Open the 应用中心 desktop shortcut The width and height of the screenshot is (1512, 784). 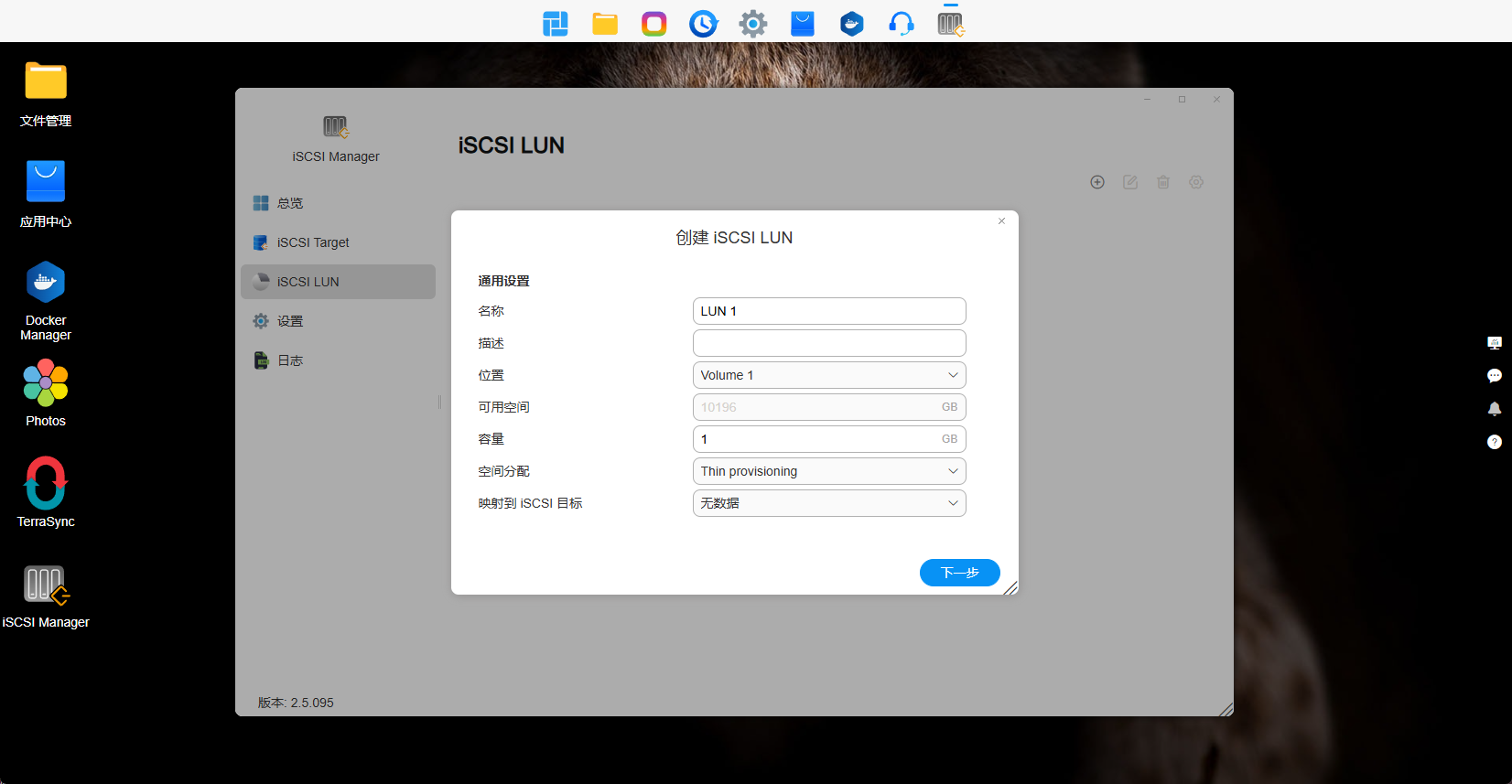(x=46, y=195)
